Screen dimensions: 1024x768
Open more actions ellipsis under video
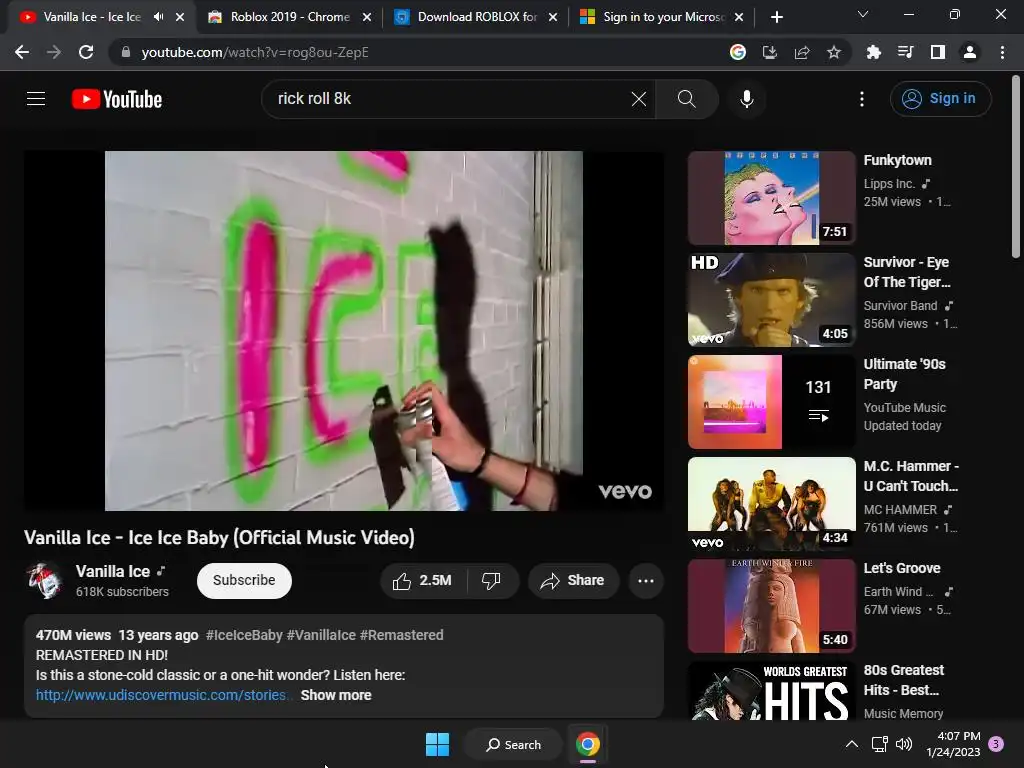[x=646, y=581]
